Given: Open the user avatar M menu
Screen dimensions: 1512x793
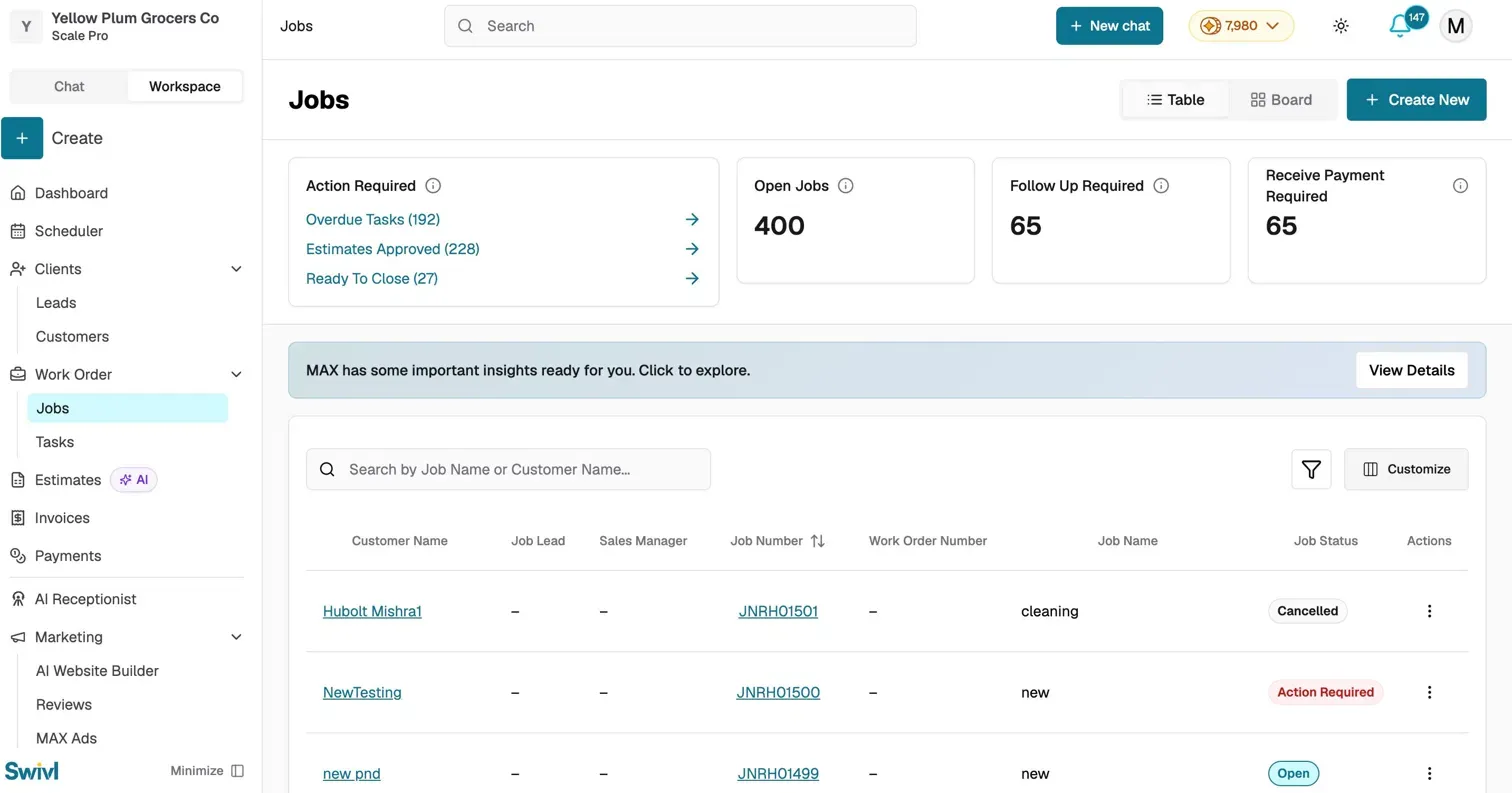Looking at the screenshot, I should pos(1456,26).
